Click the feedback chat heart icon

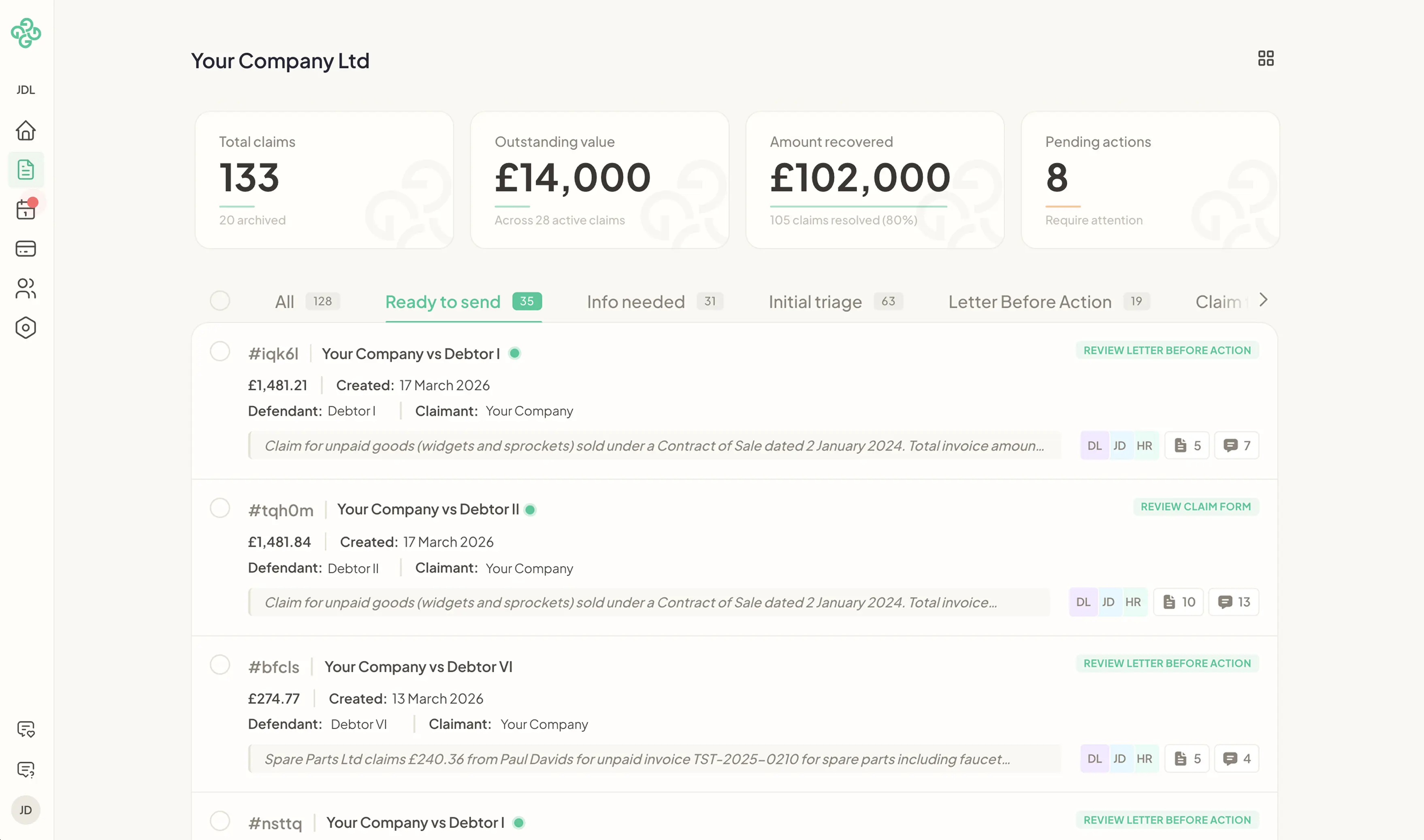pyautogui.click(x=26, y=729)
